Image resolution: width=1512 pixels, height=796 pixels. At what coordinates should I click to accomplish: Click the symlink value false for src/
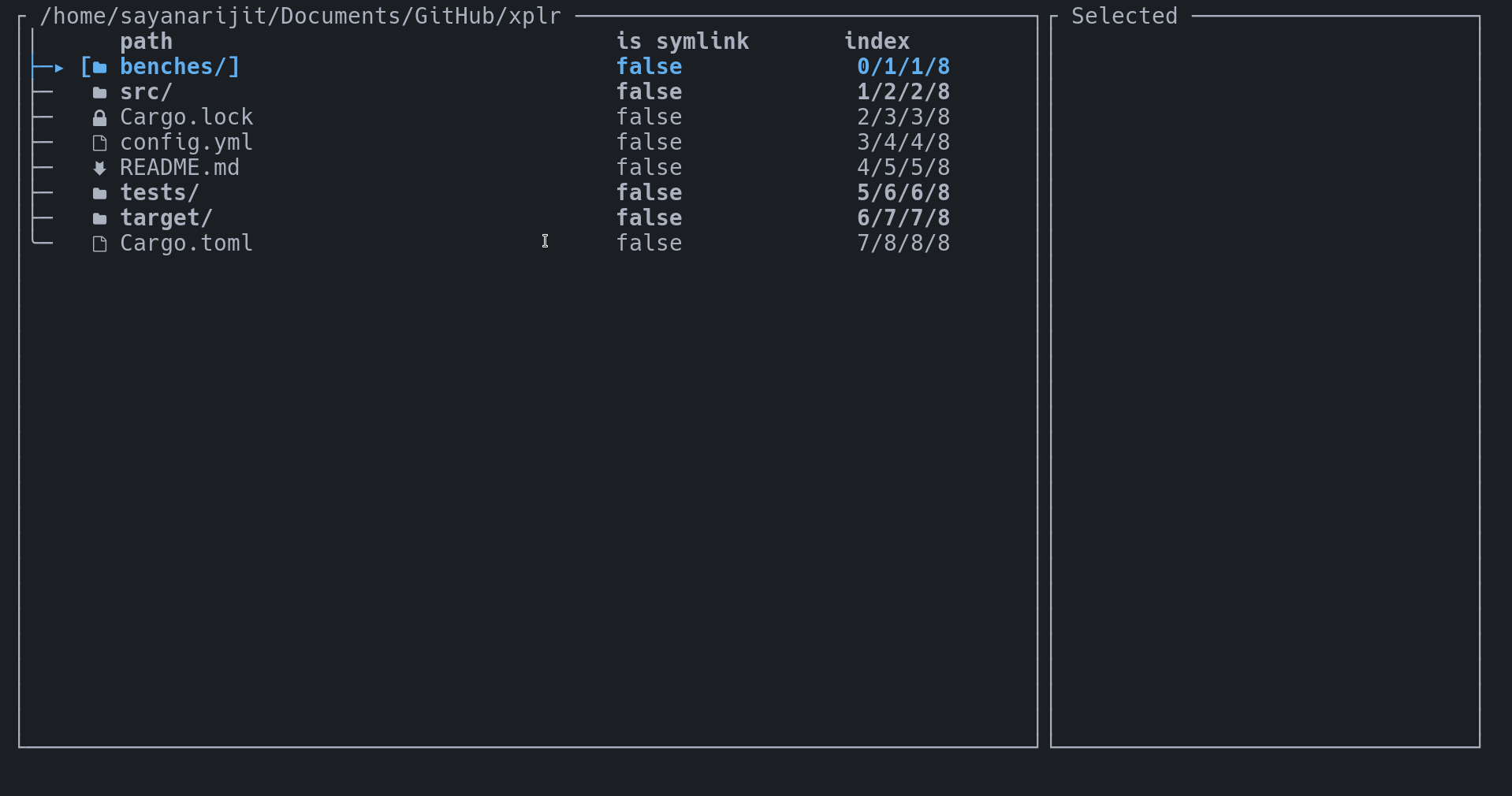650,92
